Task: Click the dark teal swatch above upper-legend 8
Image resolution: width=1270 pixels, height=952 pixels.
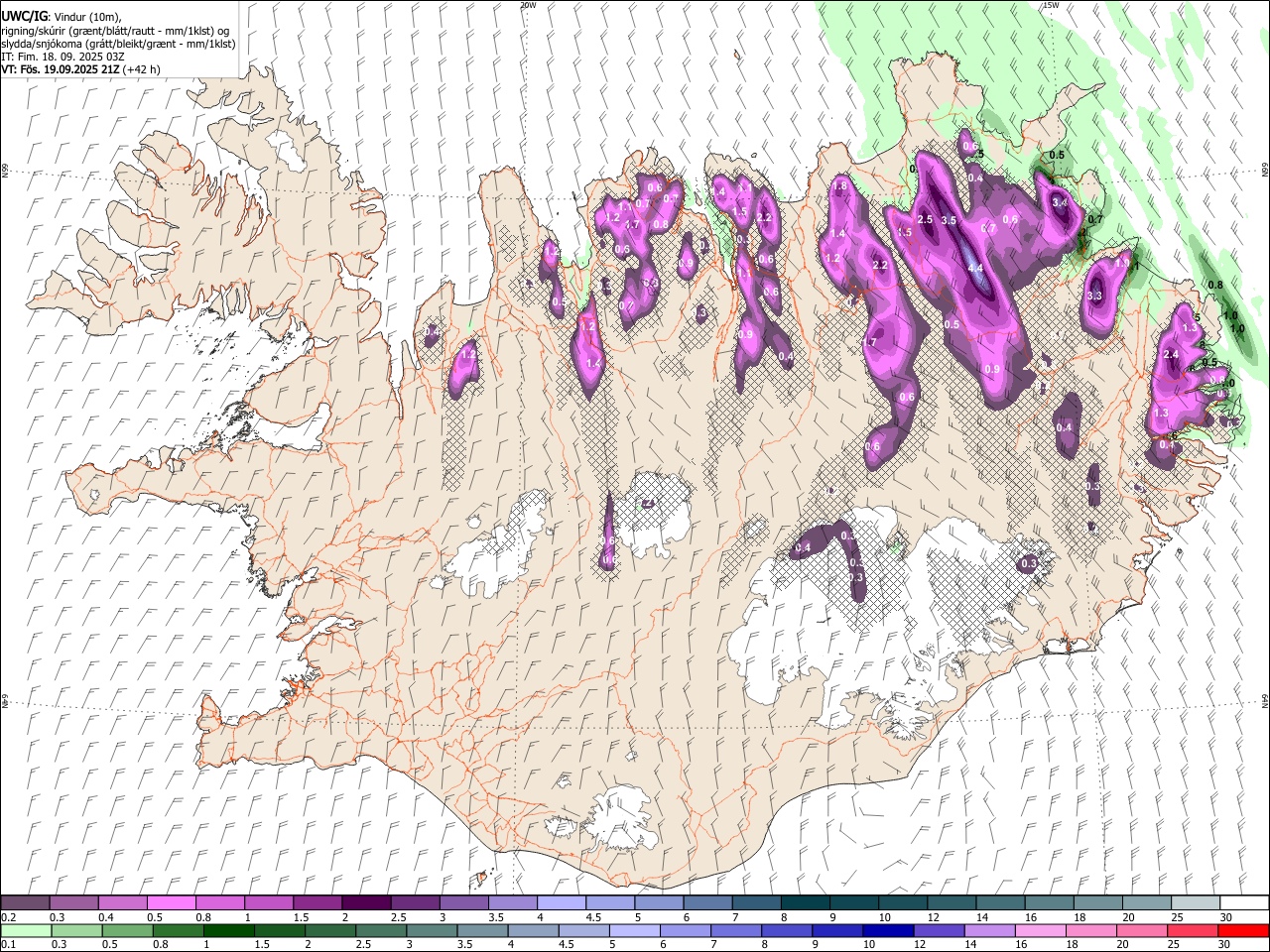Action: tap(806, 902)
